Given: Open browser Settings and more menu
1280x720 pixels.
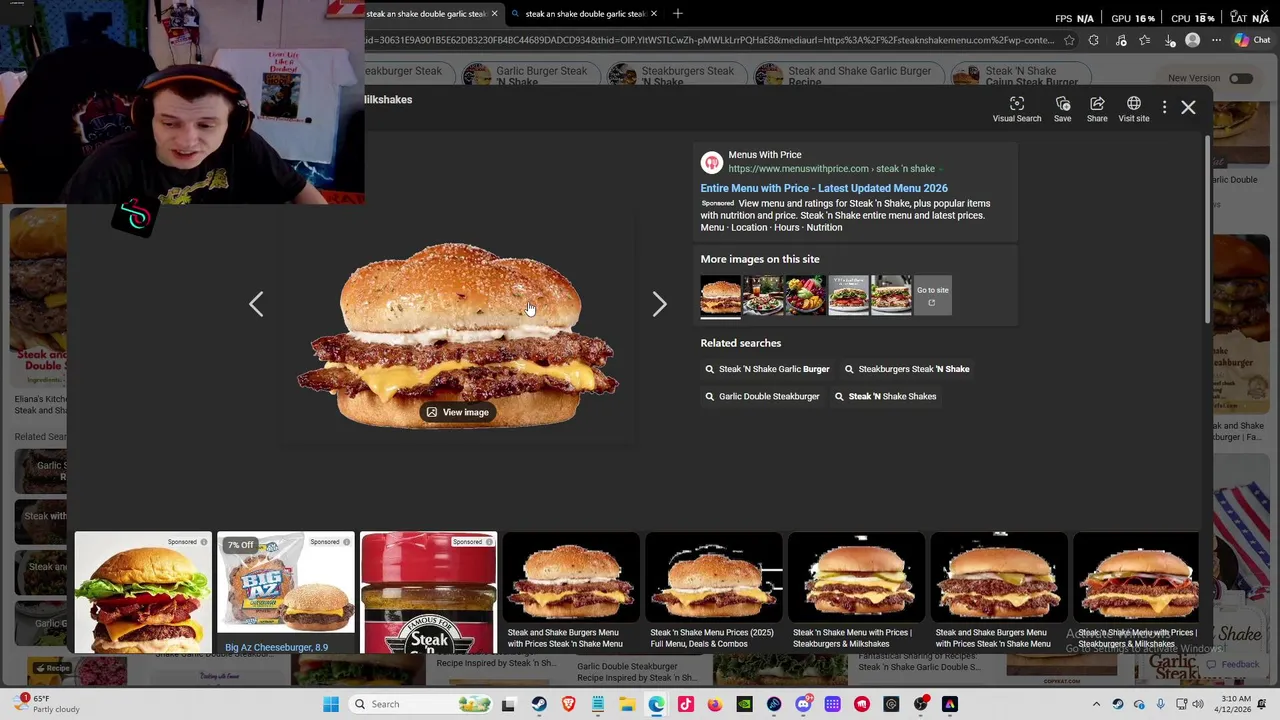Looking at the screenshot, I should coord(1216,40).
